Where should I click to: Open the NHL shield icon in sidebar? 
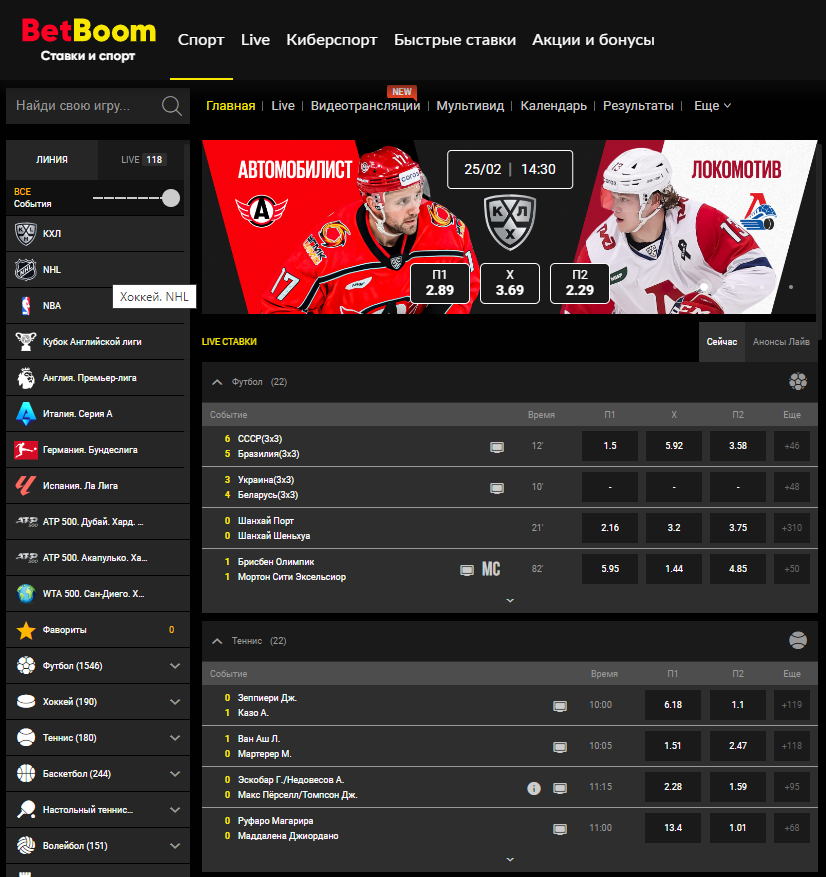pyautogui.click(x=25, y=270)
